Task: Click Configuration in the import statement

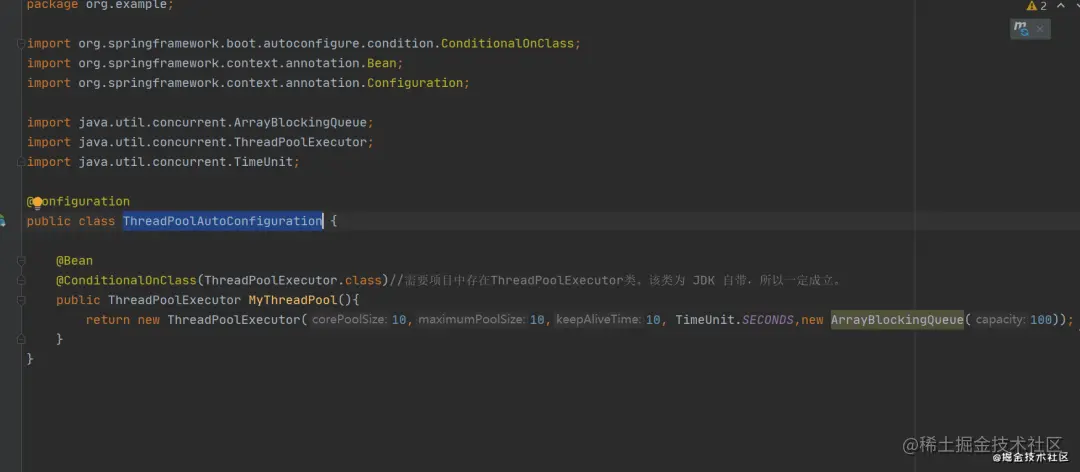Action: 415,83
